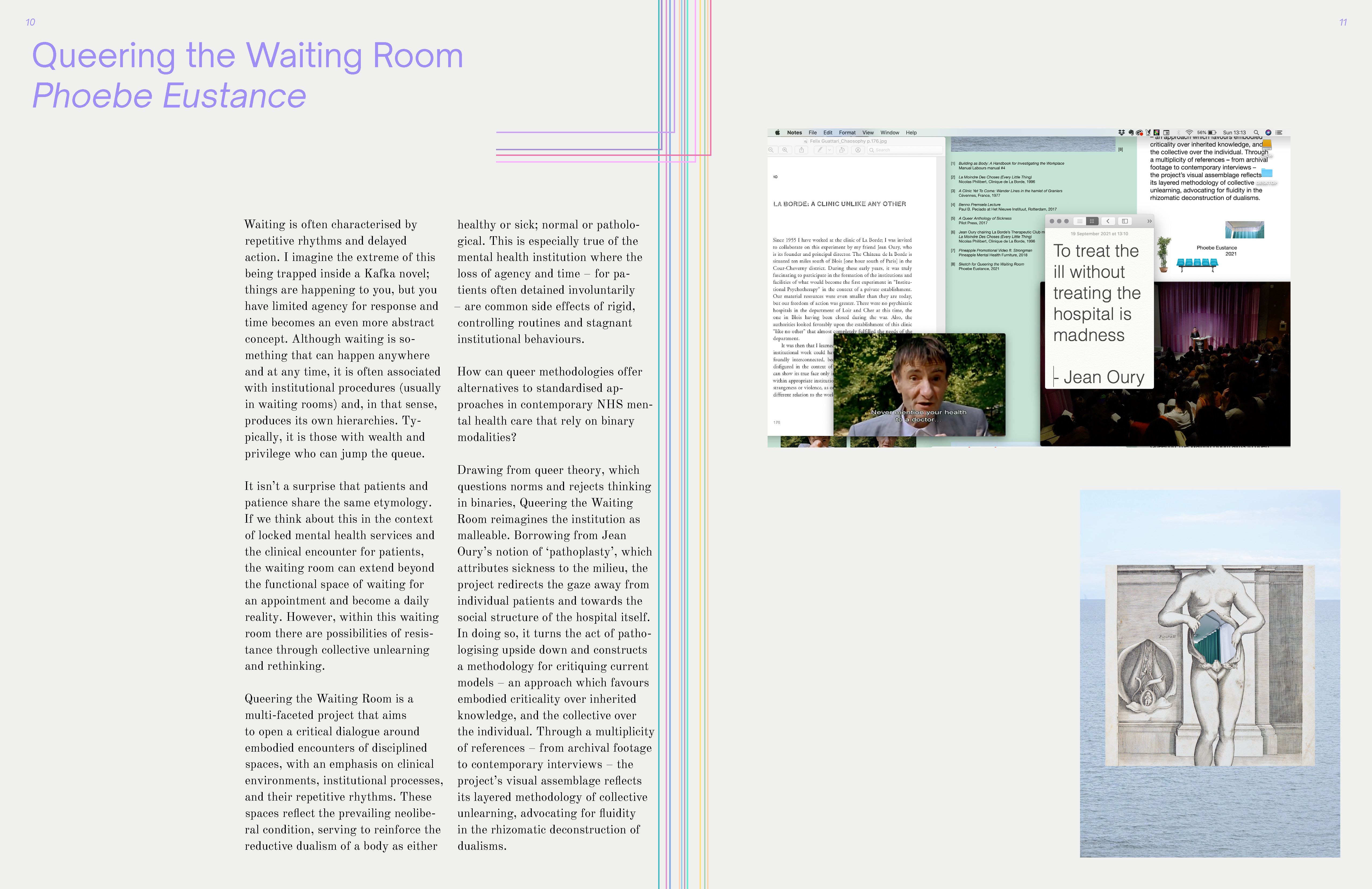Expand the highlight color dropdown arrow

[x=829, y=150]
